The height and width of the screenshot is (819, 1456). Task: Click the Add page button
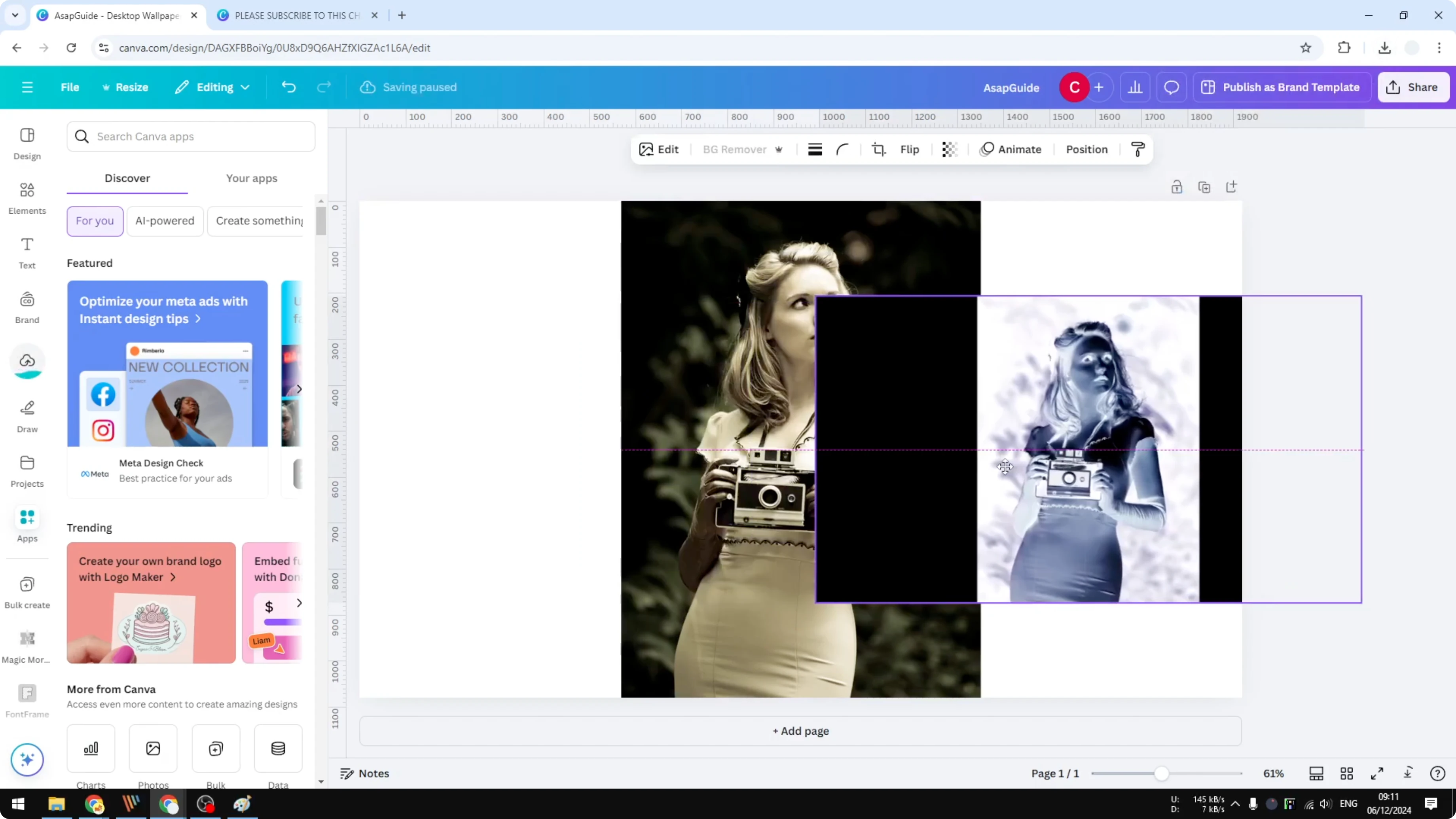tap(800, 730)
